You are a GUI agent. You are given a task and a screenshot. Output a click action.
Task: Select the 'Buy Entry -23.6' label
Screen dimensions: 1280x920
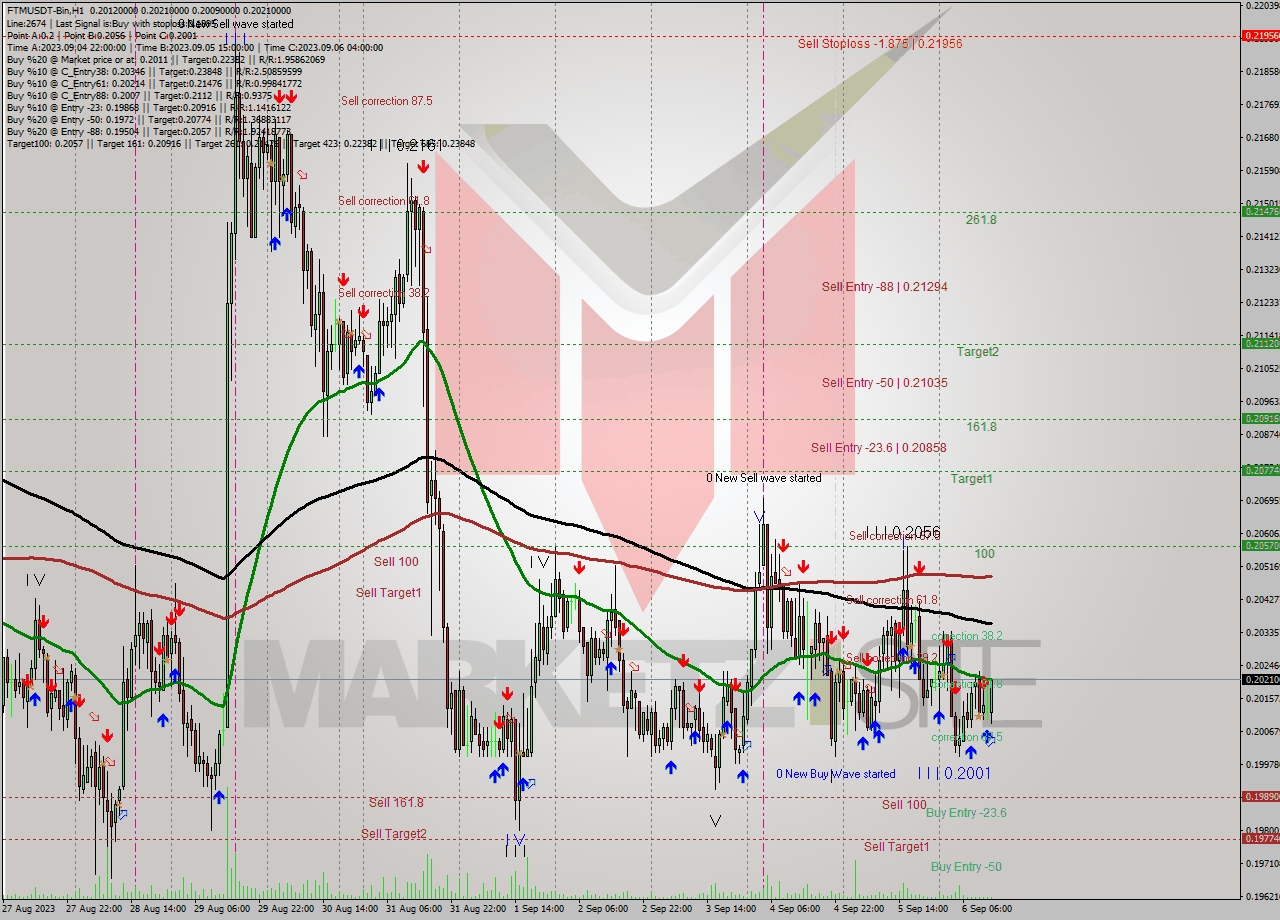966,813
